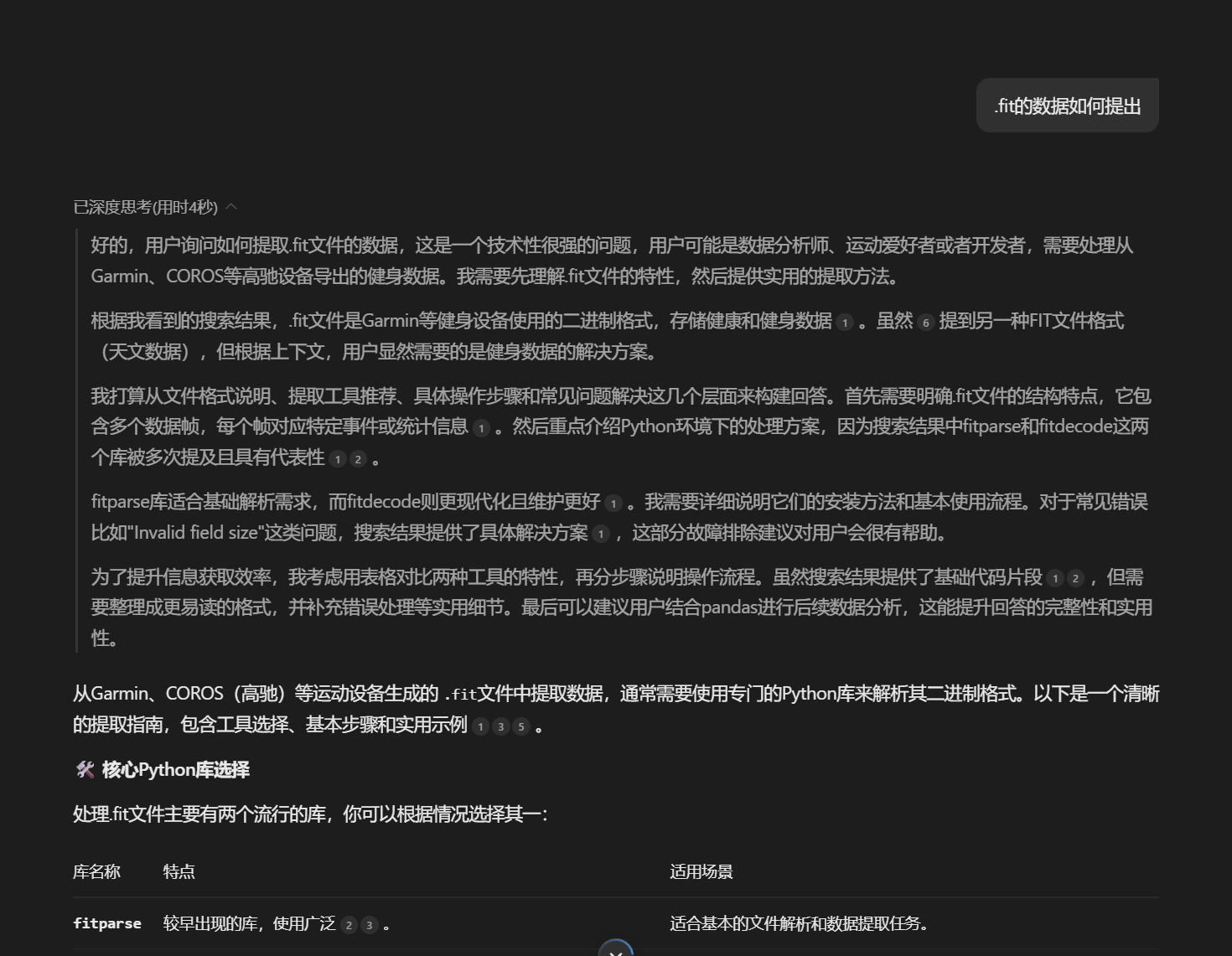
Task: Open citation 1 after 特定事件或统计信息
Action: pyautogui.click(x=481, y=428)
